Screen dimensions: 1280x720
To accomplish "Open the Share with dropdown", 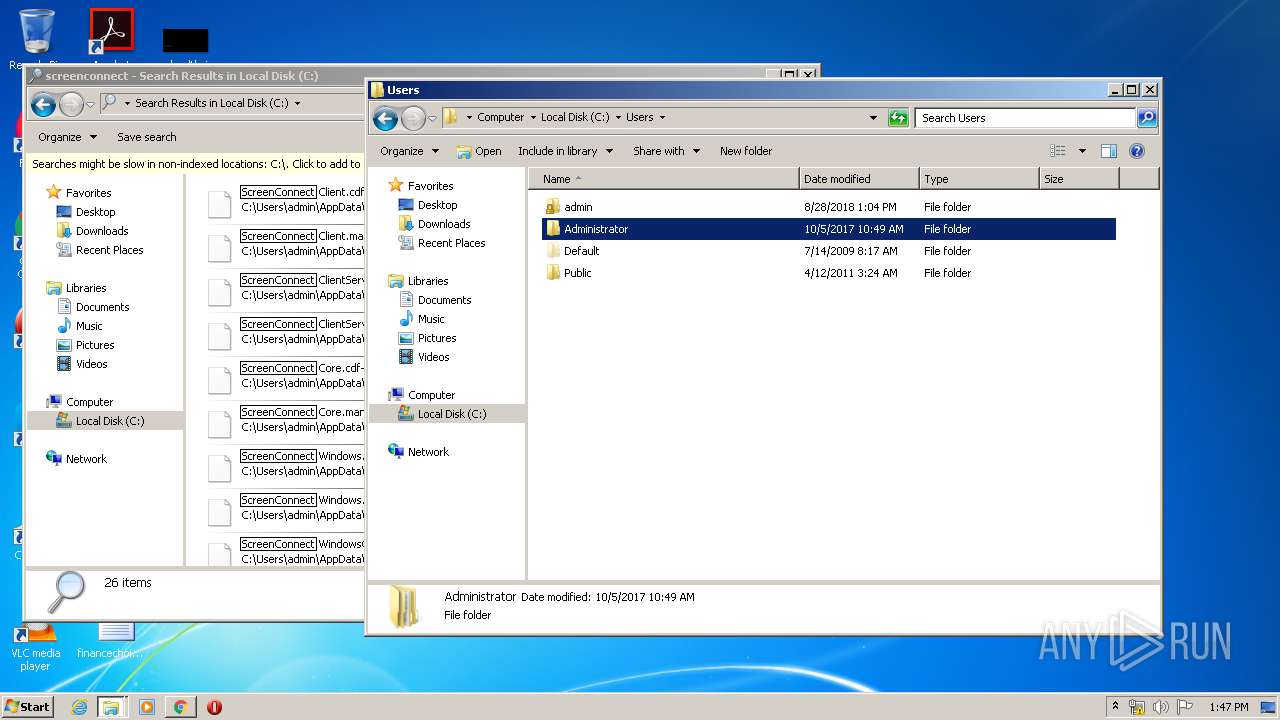I will pyautogui.click(x=665, y=151).
